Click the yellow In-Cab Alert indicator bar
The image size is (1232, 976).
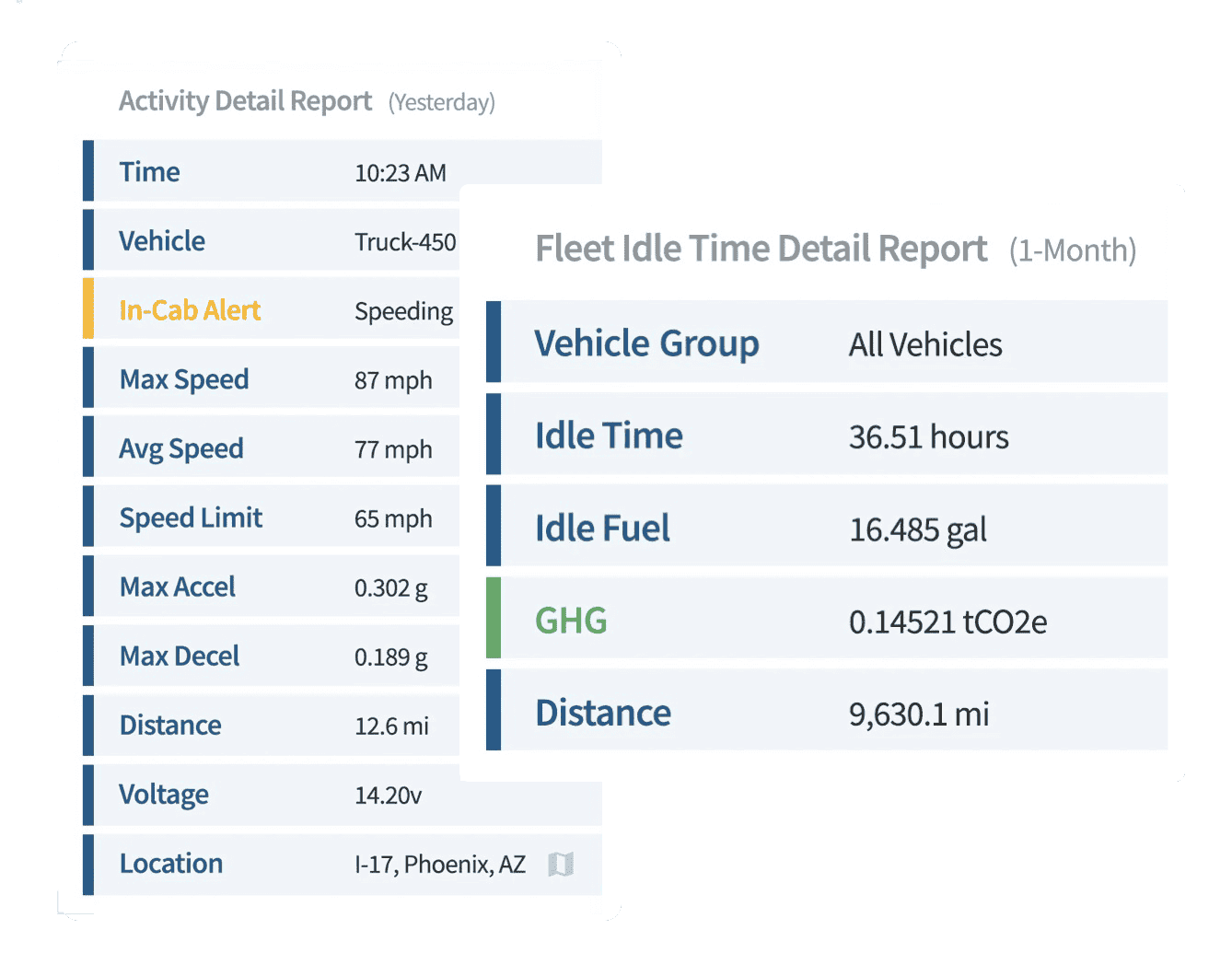[x=87, y=309]
